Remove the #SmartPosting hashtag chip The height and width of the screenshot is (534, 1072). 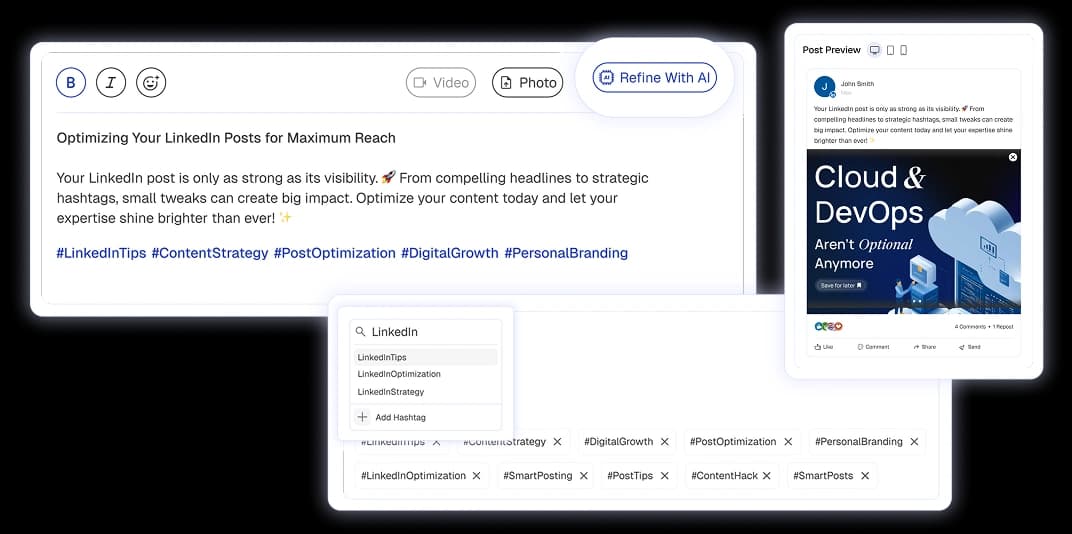(584, 476)
